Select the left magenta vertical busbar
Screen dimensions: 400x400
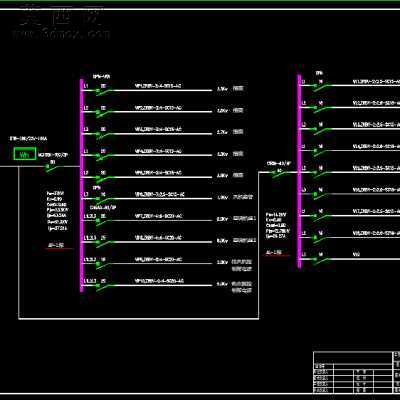tap(82, 185)
